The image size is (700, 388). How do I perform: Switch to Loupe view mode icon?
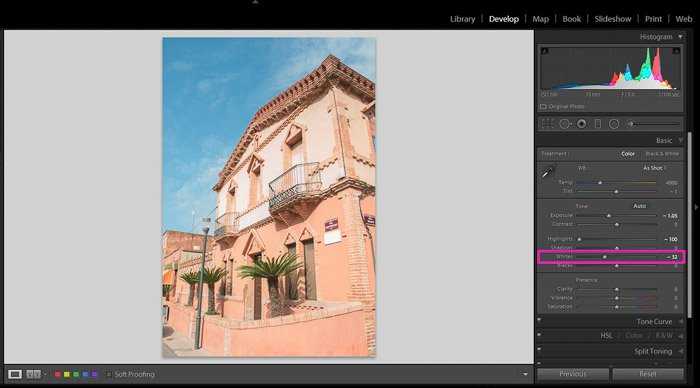[x=15, y=374]
